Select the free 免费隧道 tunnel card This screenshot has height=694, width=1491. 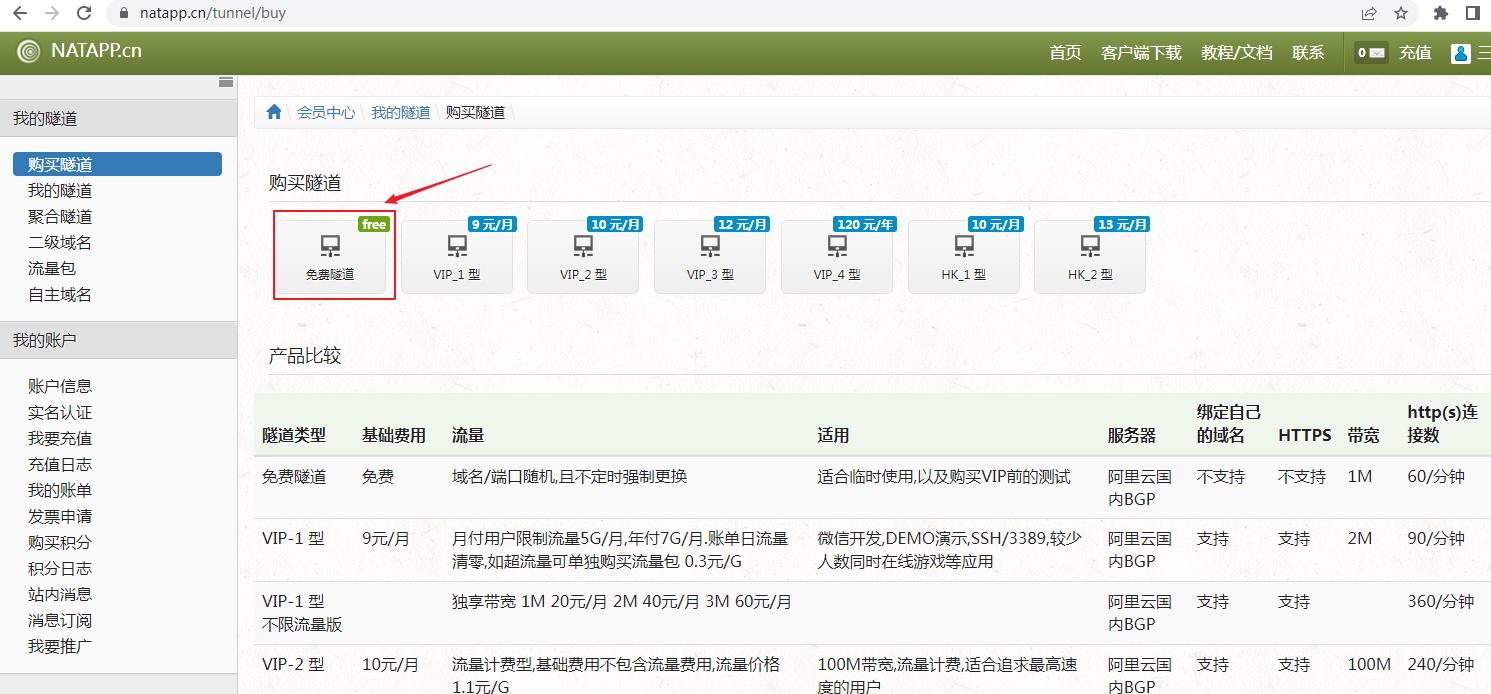pyautogui.click(x=333, y=256)
